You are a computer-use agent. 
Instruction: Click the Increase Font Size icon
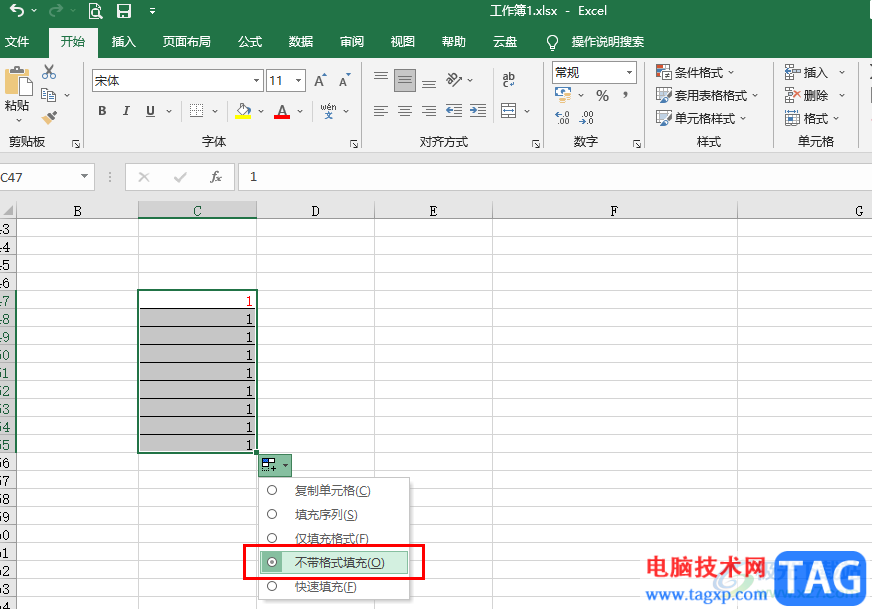click(x=320, y=81)
